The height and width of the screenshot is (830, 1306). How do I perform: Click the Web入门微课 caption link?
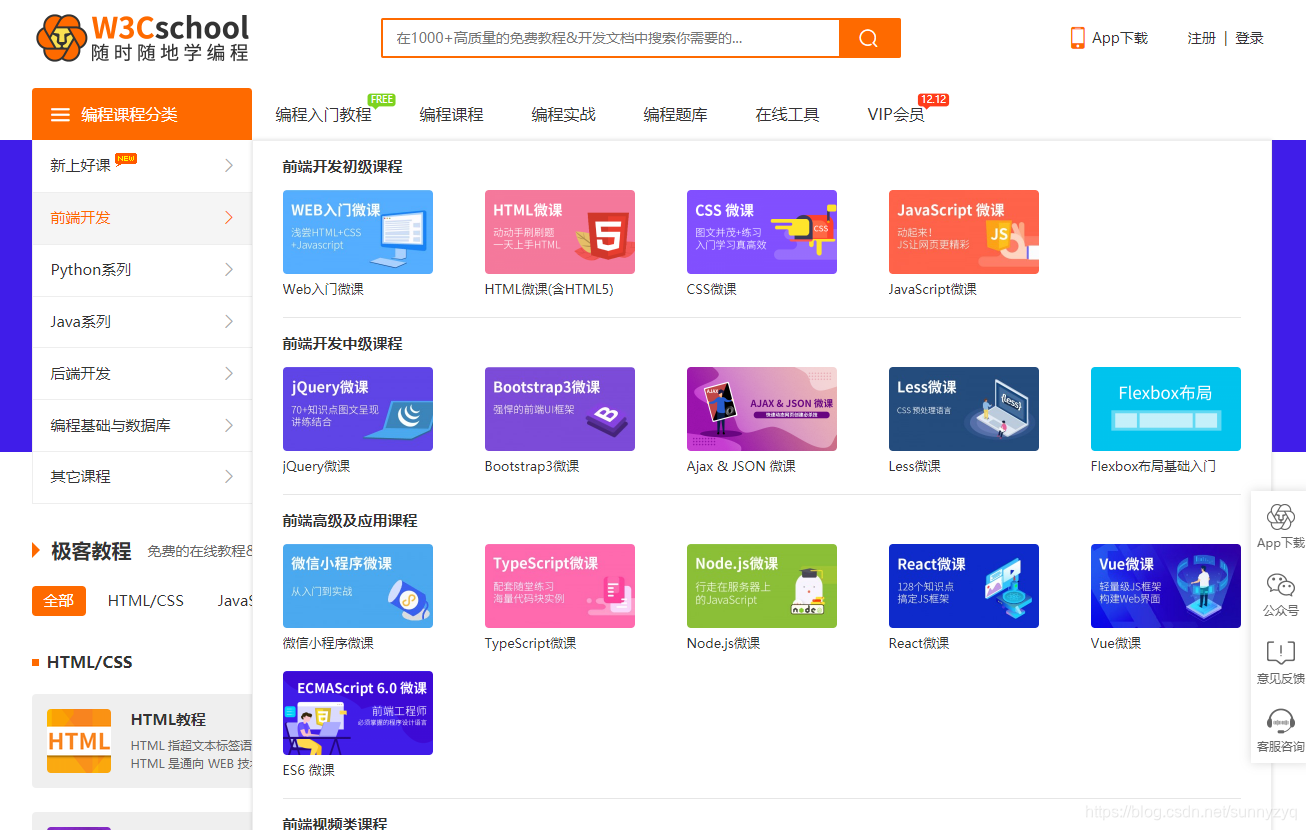pyautogui.click(x=323, y=289)
